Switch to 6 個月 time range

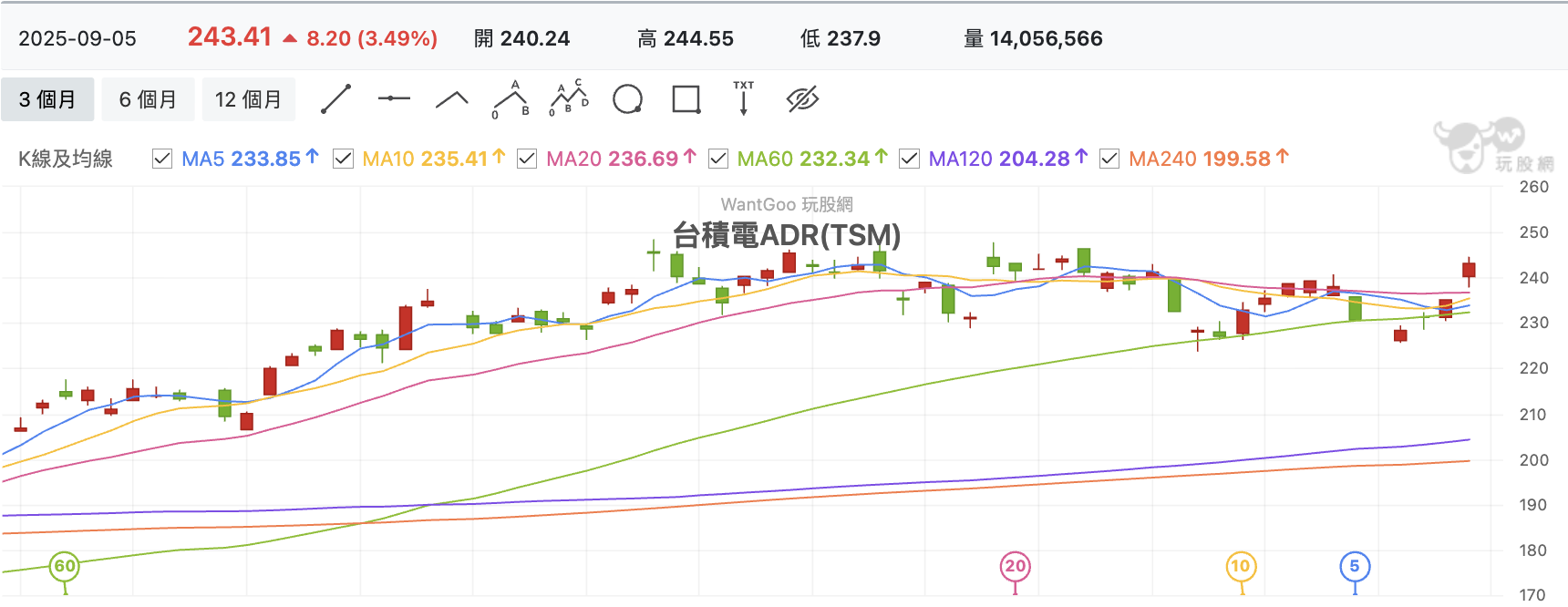coord(148,99)
